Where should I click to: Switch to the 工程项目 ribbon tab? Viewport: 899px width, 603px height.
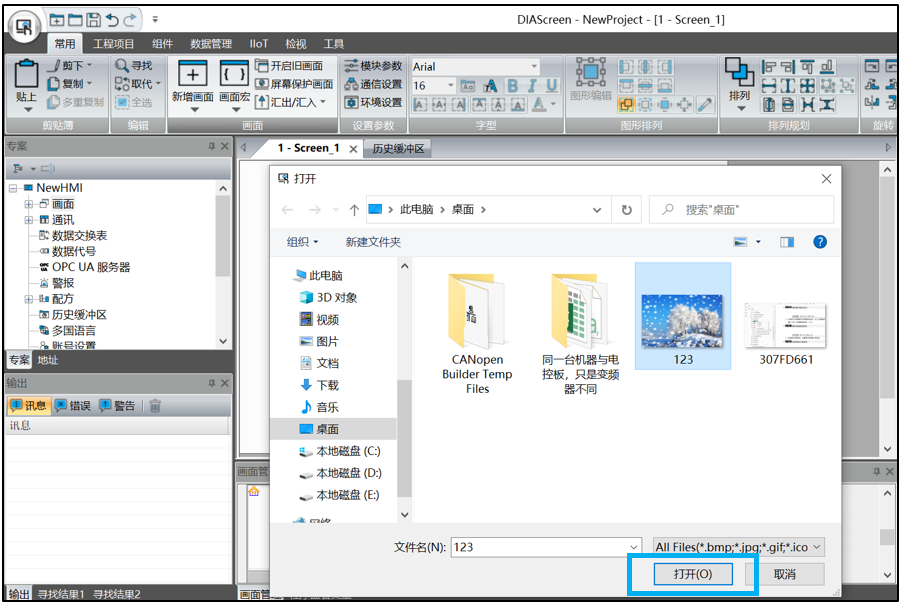coord(113,44)
